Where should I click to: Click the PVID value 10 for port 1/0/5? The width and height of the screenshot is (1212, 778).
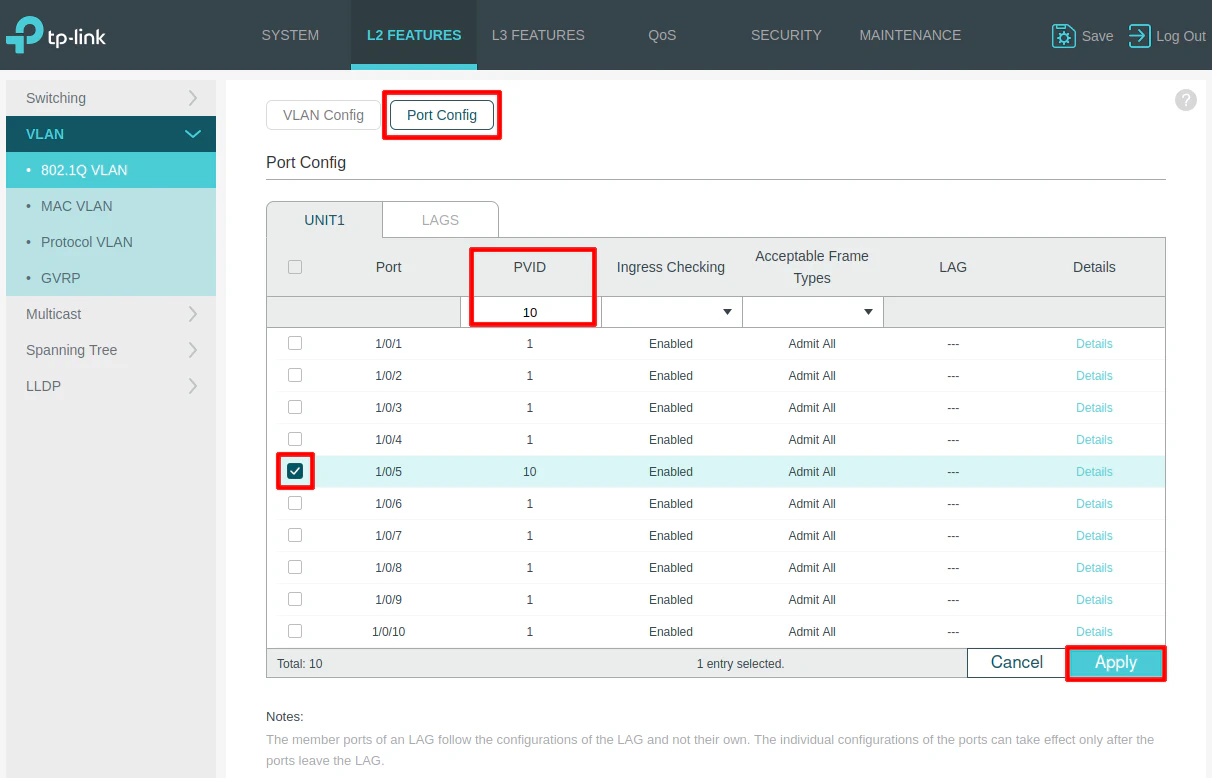[x=530, y=472]
